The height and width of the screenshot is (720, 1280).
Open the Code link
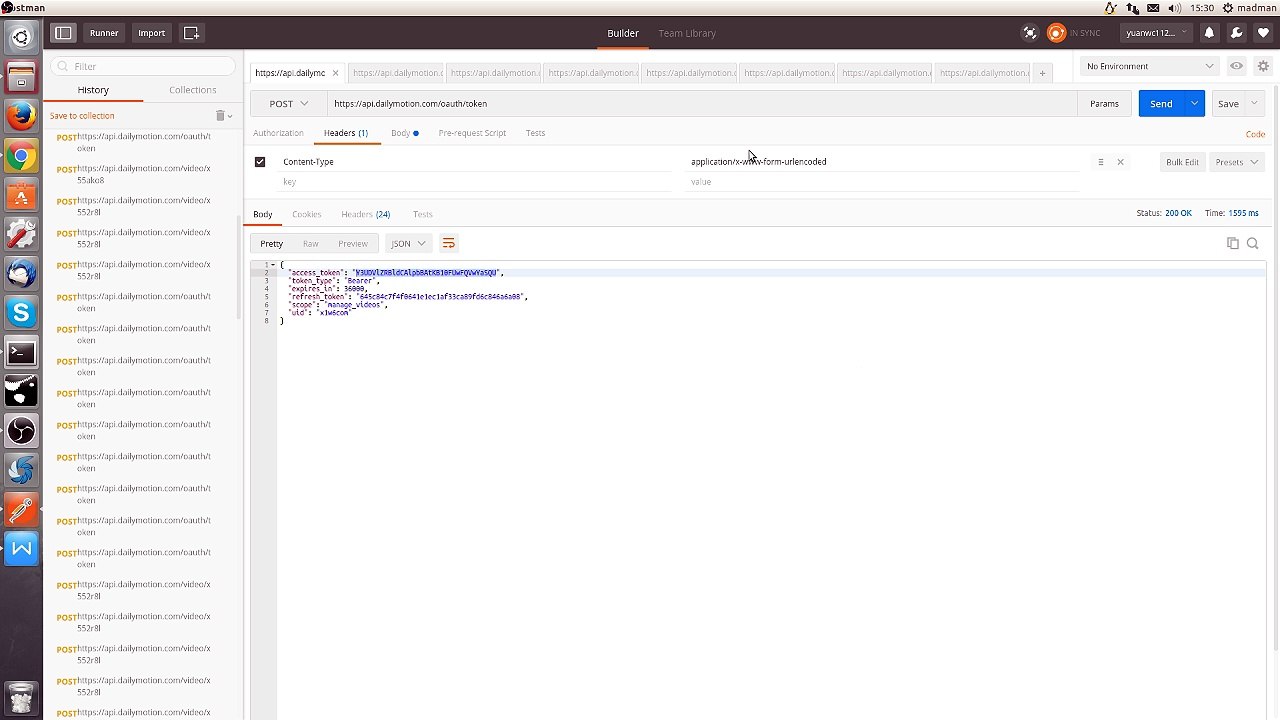[1255, 134]
